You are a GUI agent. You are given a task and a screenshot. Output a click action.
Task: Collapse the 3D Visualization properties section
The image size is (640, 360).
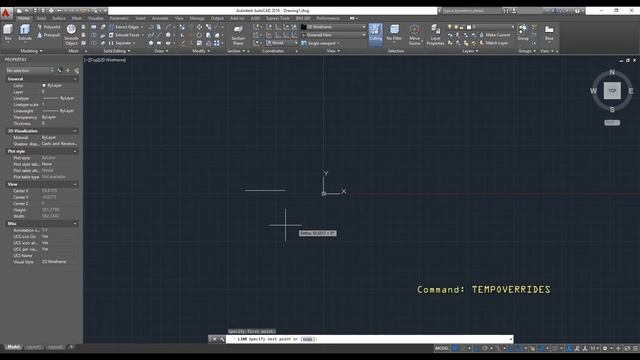75,131
